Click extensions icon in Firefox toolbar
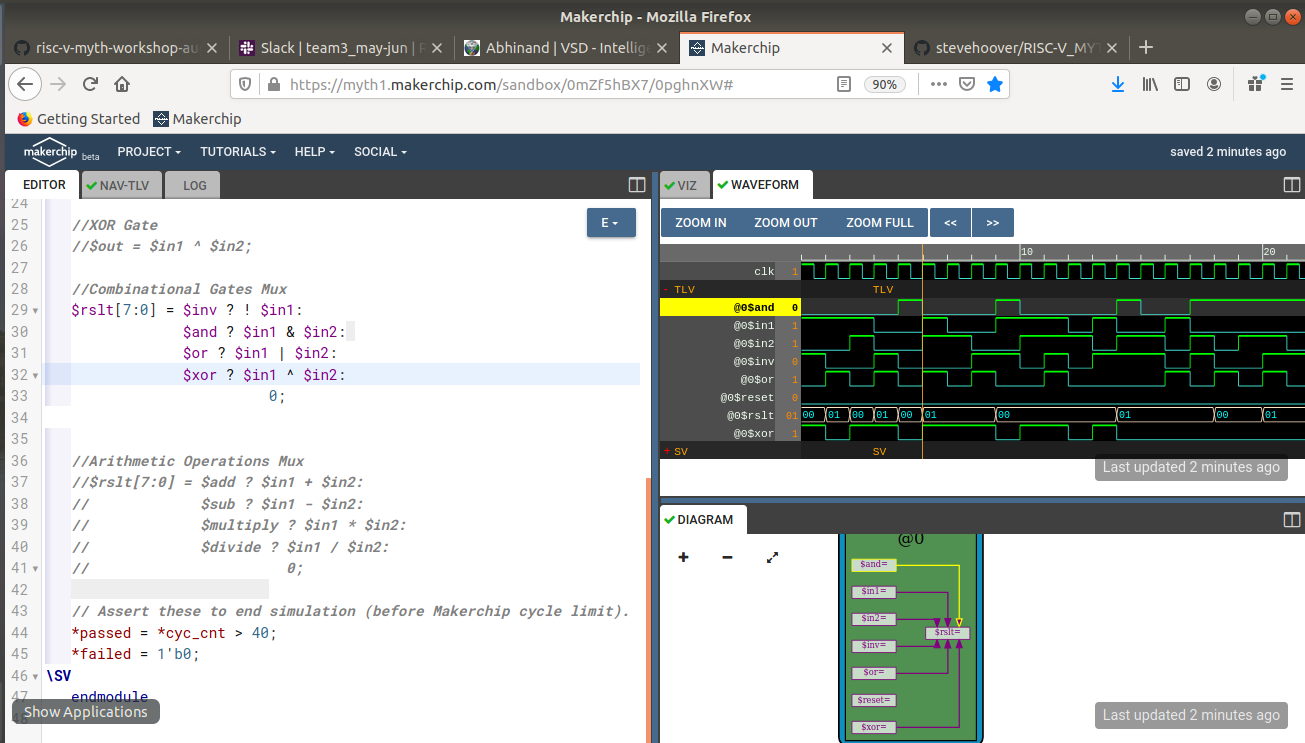The image size is (1305, 743). (x=1255, y=85)
